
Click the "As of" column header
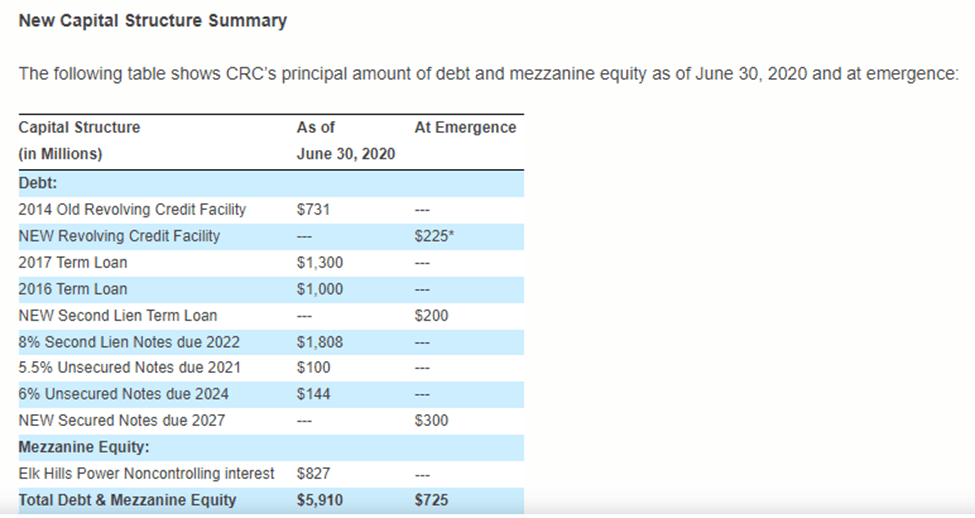pos(316,128)
